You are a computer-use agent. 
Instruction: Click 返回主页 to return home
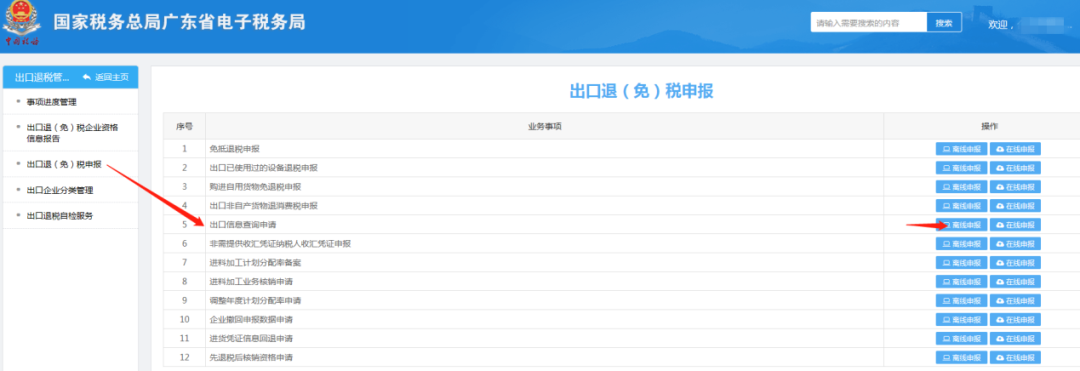[105, 77]
